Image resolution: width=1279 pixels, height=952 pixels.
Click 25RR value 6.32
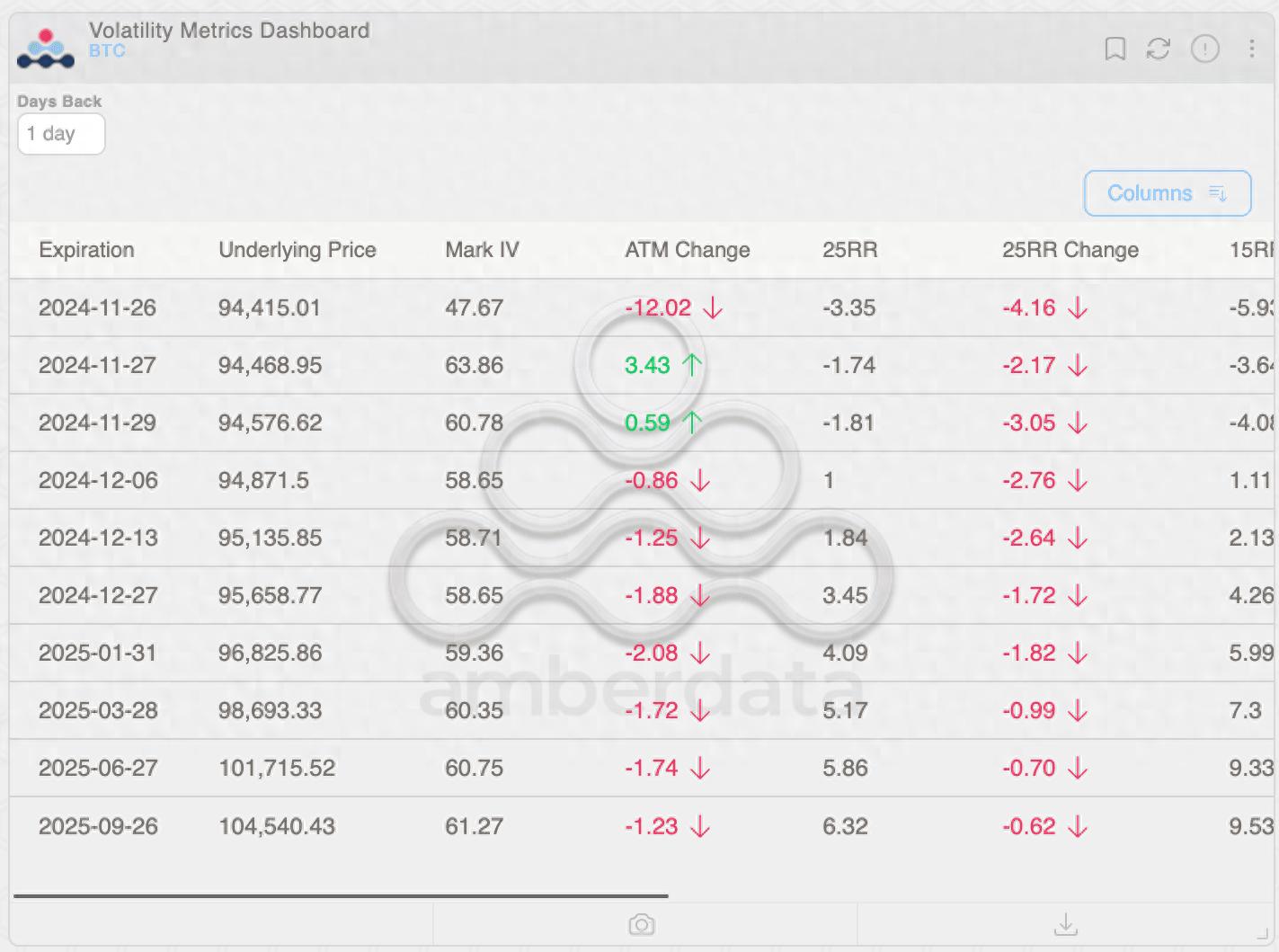pyautogui.click(x=845, y=826)
